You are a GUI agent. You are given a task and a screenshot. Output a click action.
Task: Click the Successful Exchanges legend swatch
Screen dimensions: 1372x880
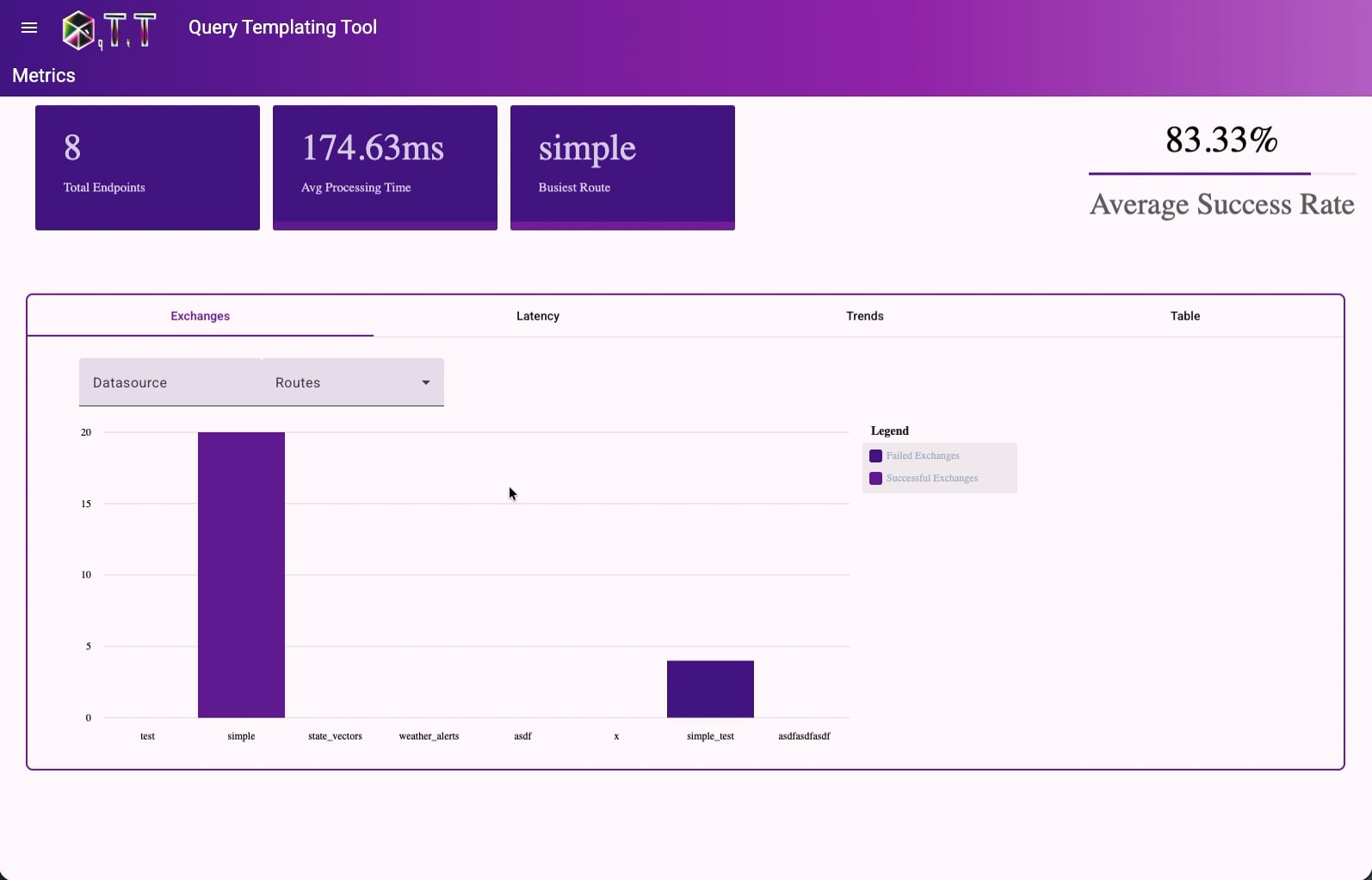[x=876, y=478]
